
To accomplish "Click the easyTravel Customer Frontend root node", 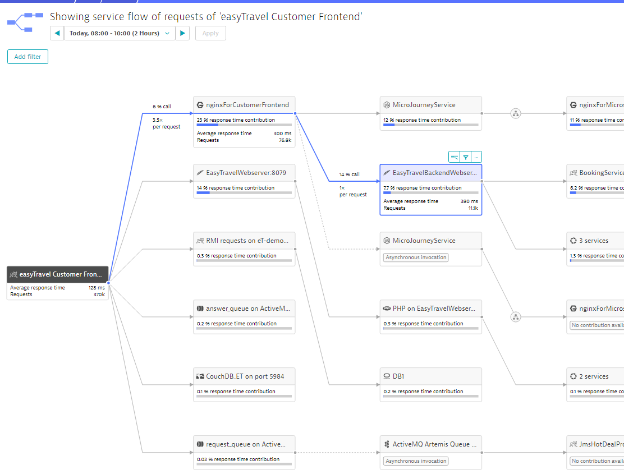I will point(58,274).
